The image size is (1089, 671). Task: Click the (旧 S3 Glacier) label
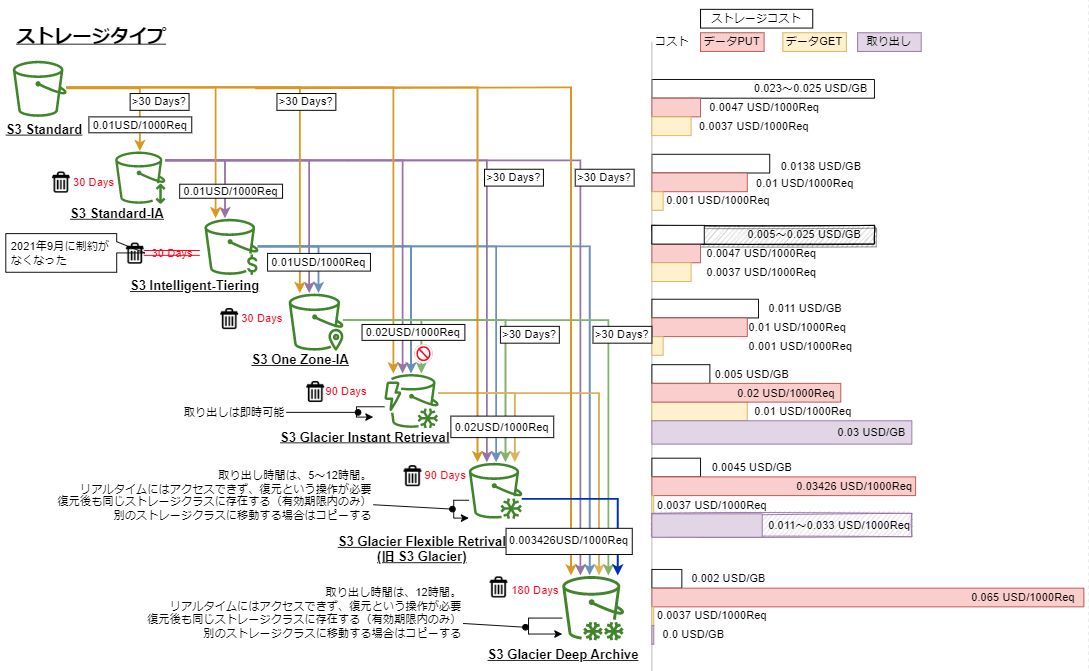coord(422,556)
